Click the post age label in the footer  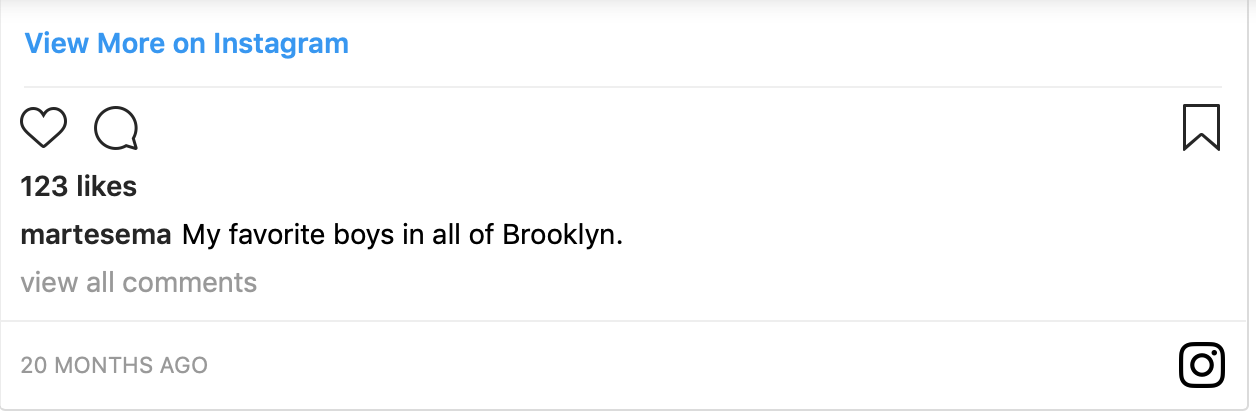click(x=114, y=365)
